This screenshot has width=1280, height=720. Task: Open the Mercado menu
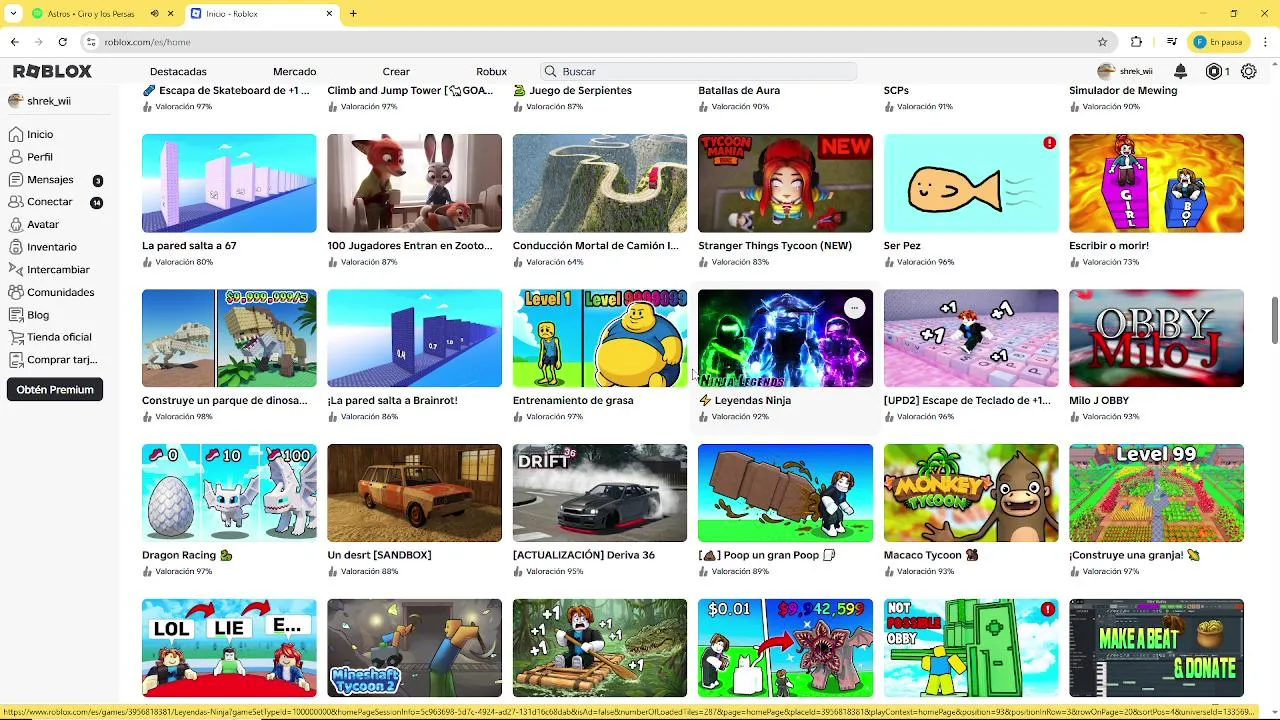pos(294,71)
